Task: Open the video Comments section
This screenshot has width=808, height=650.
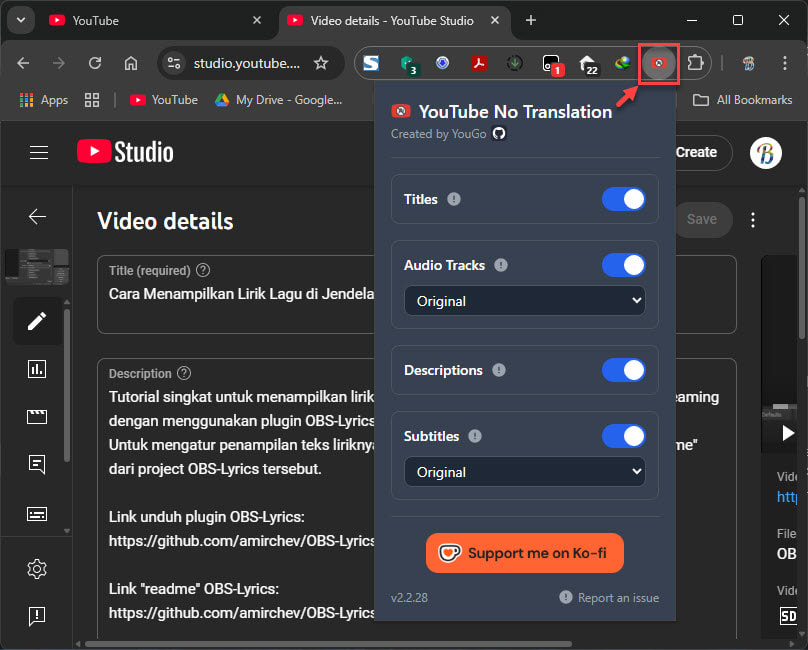Action: tap(37, 464)
